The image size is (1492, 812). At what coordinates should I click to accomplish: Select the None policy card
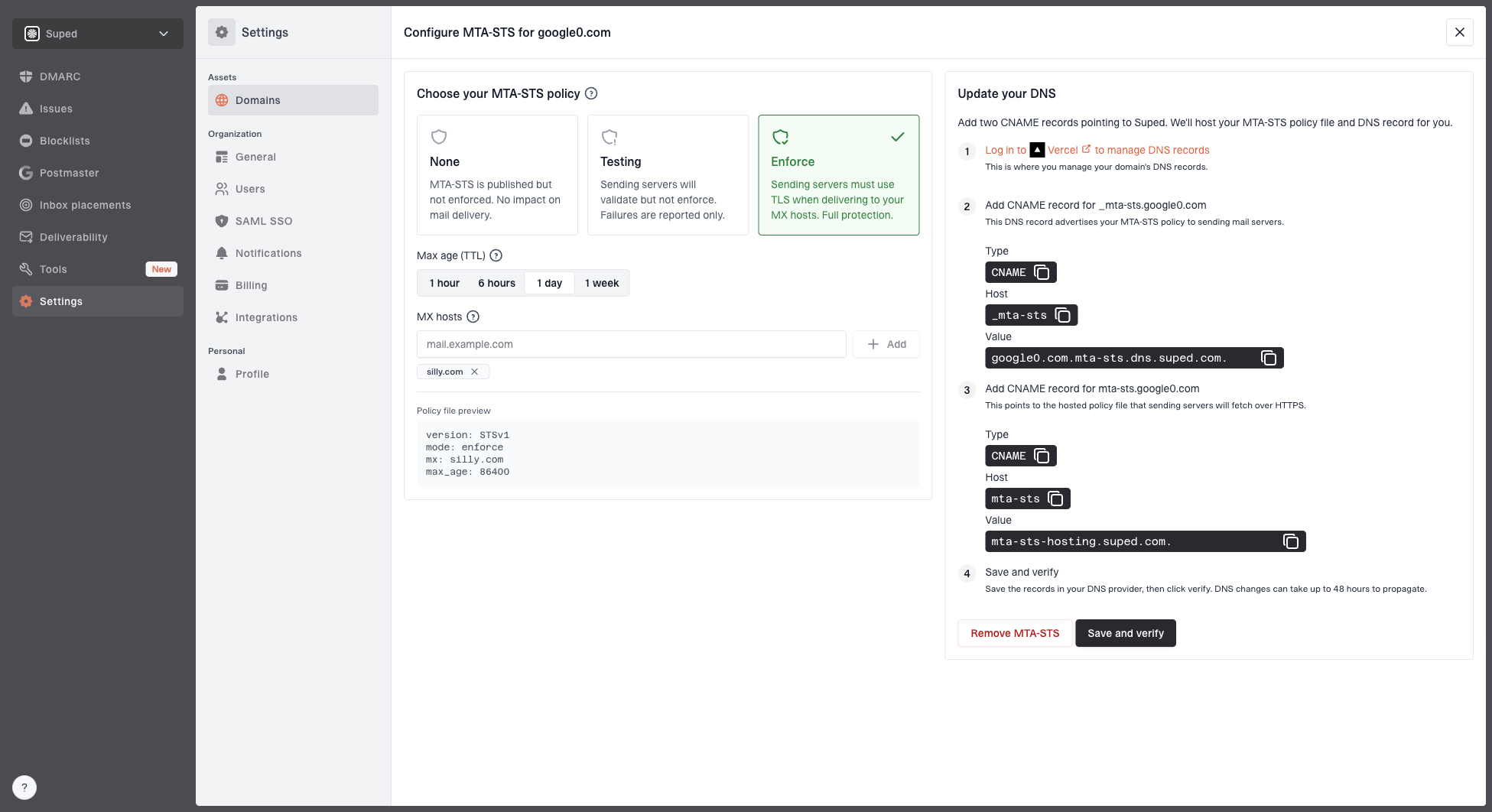coord(497,175)
